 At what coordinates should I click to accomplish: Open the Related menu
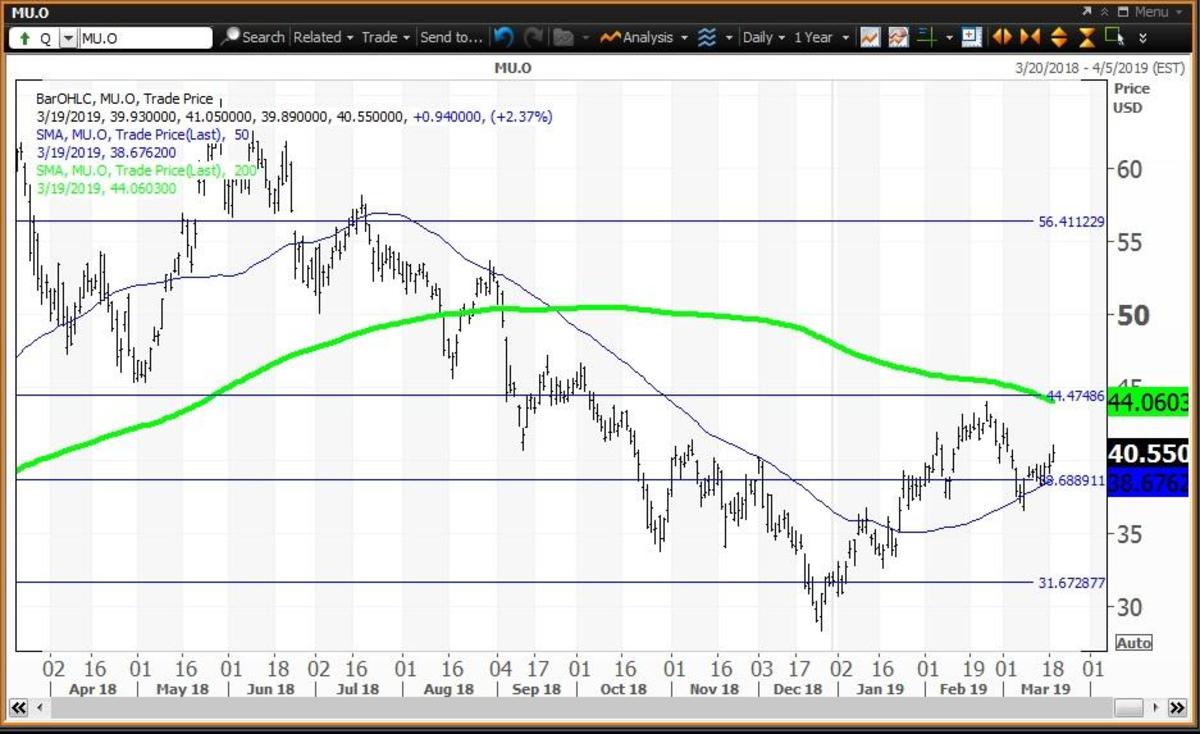click(323, 37)
